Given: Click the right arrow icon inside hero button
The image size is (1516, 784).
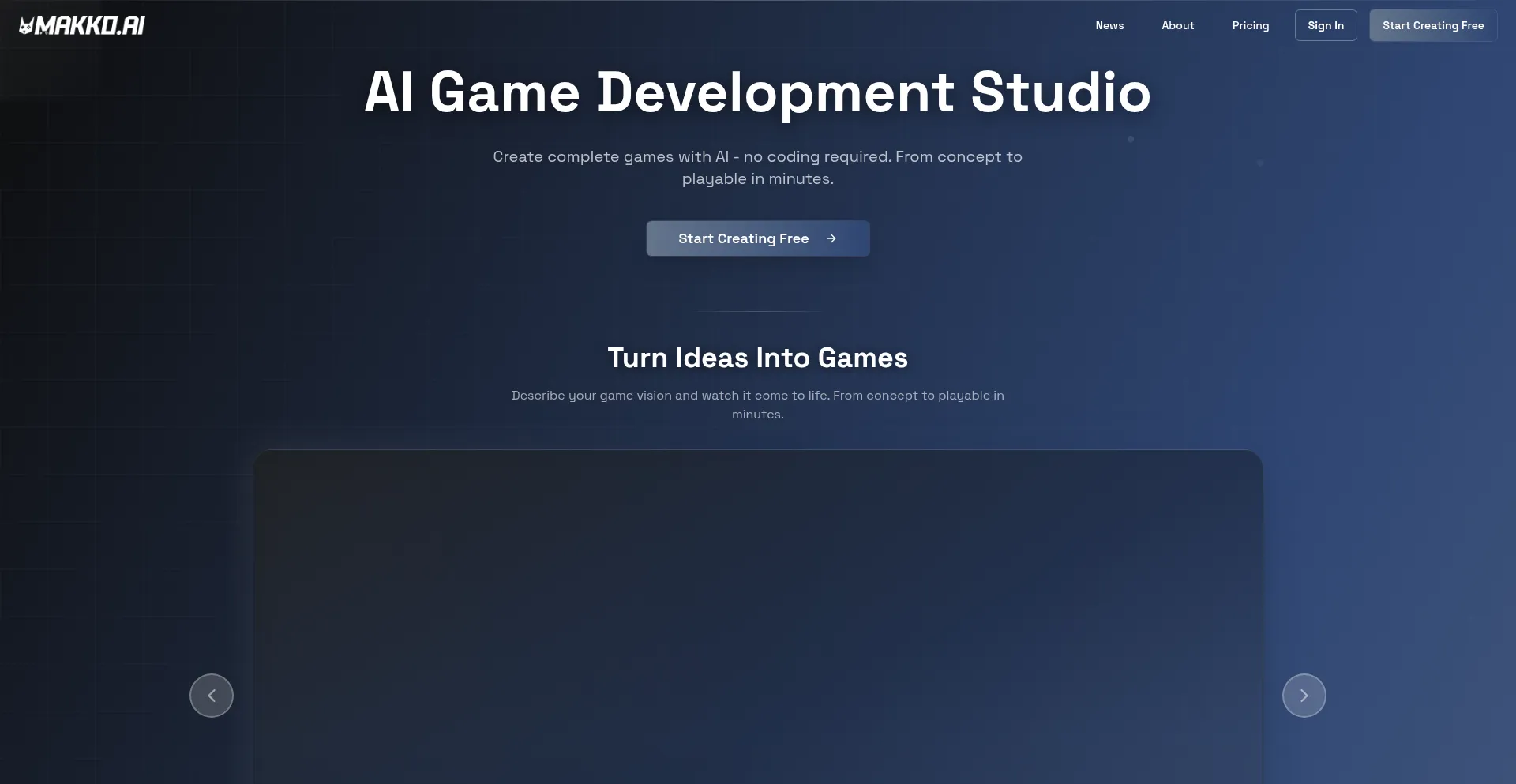Looking at the screenshot, I should 831,238.
